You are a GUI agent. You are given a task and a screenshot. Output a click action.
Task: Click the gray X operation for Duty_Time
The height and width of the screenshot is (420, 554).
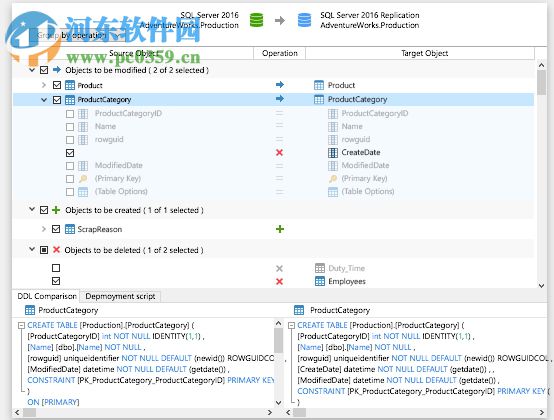[x=279, y=268]
